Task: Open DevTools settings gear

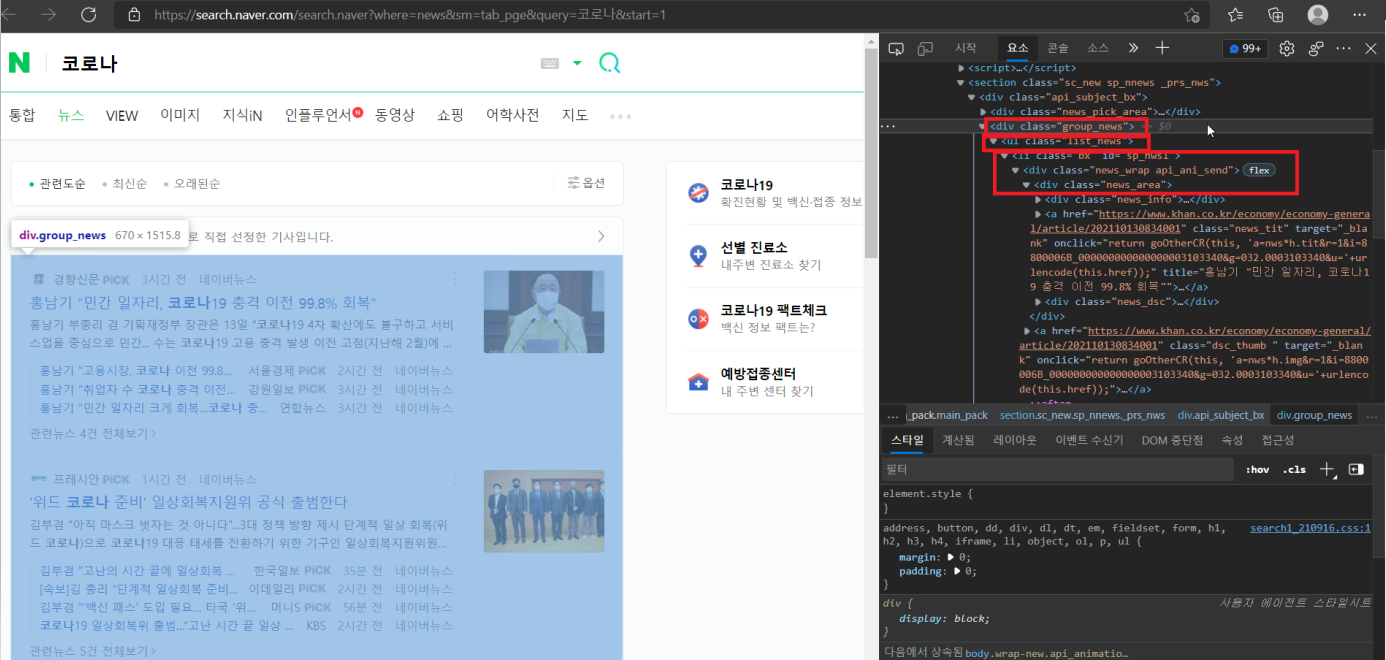Action: pyautogui.click(x=1287, y=48)
